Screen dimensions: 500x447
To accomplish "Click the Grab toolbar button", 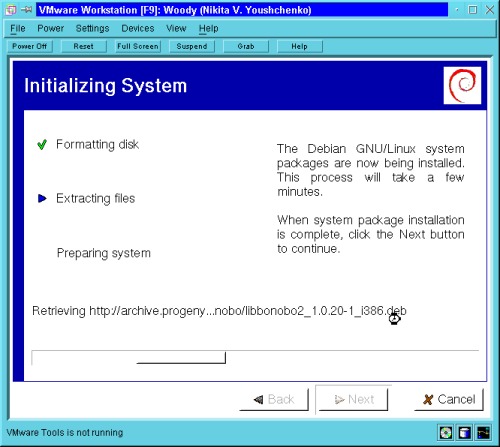I will (x=246, y=46).
